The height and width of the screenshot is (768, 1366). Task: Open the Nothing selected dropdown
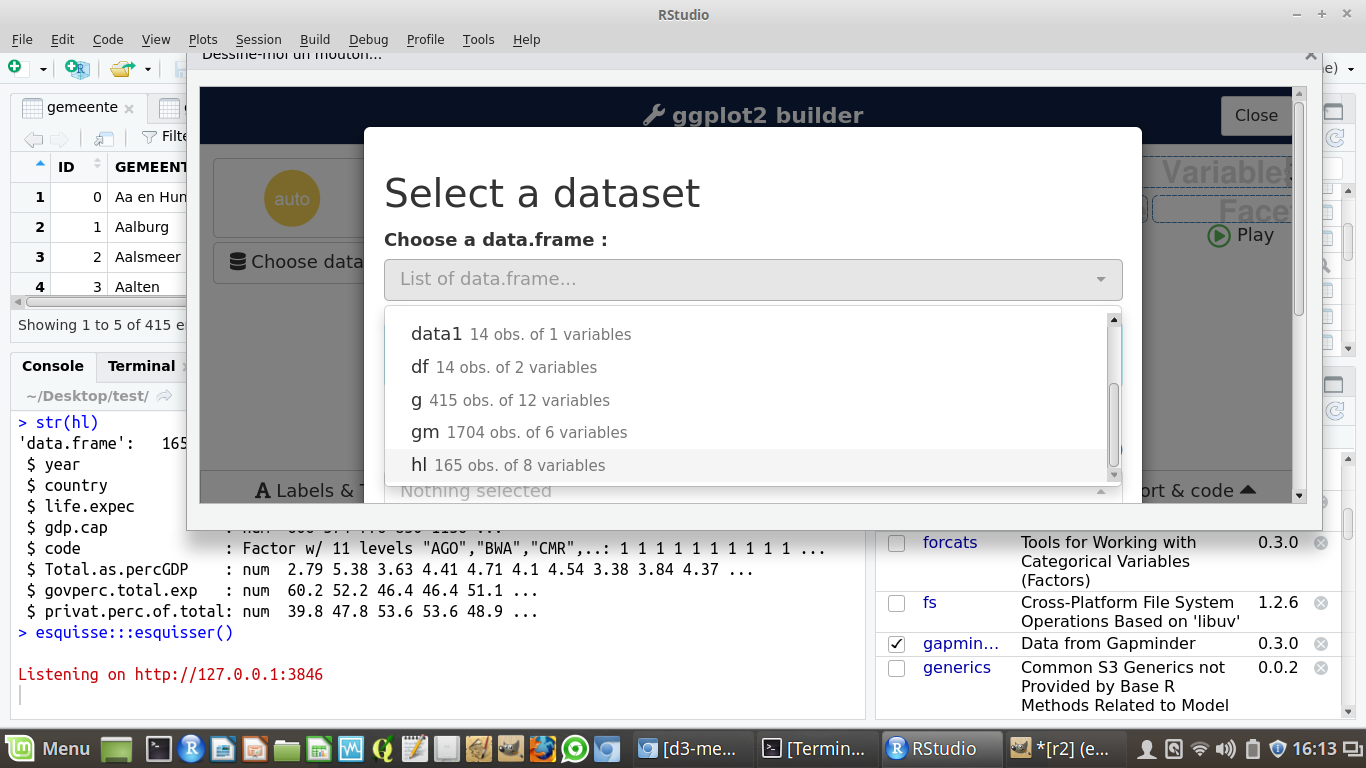point(753,491)
